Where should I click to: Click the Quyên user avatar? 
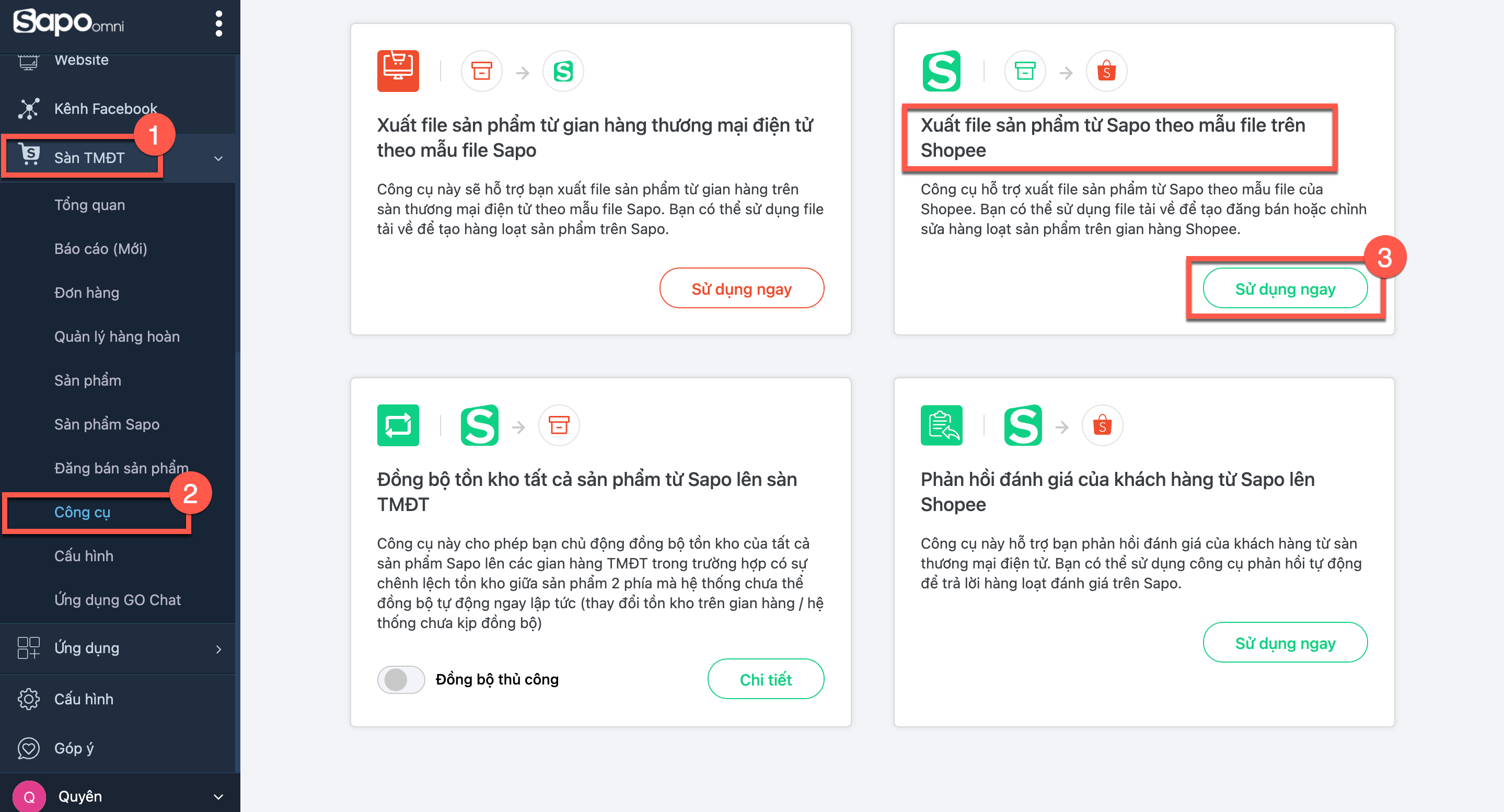click(29, 796)
